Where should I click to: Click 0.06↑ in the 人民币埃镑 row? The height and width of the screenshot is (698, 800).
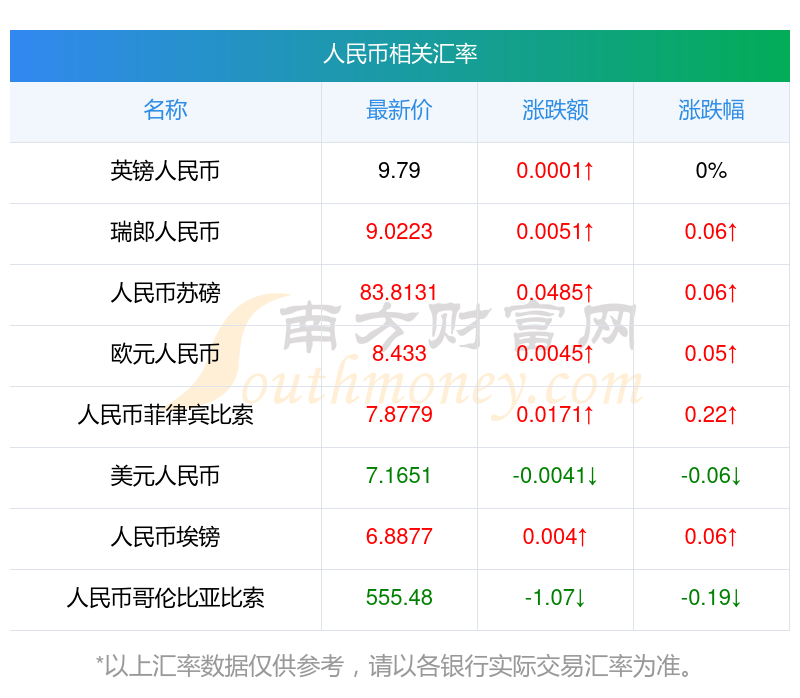point(711,537)
